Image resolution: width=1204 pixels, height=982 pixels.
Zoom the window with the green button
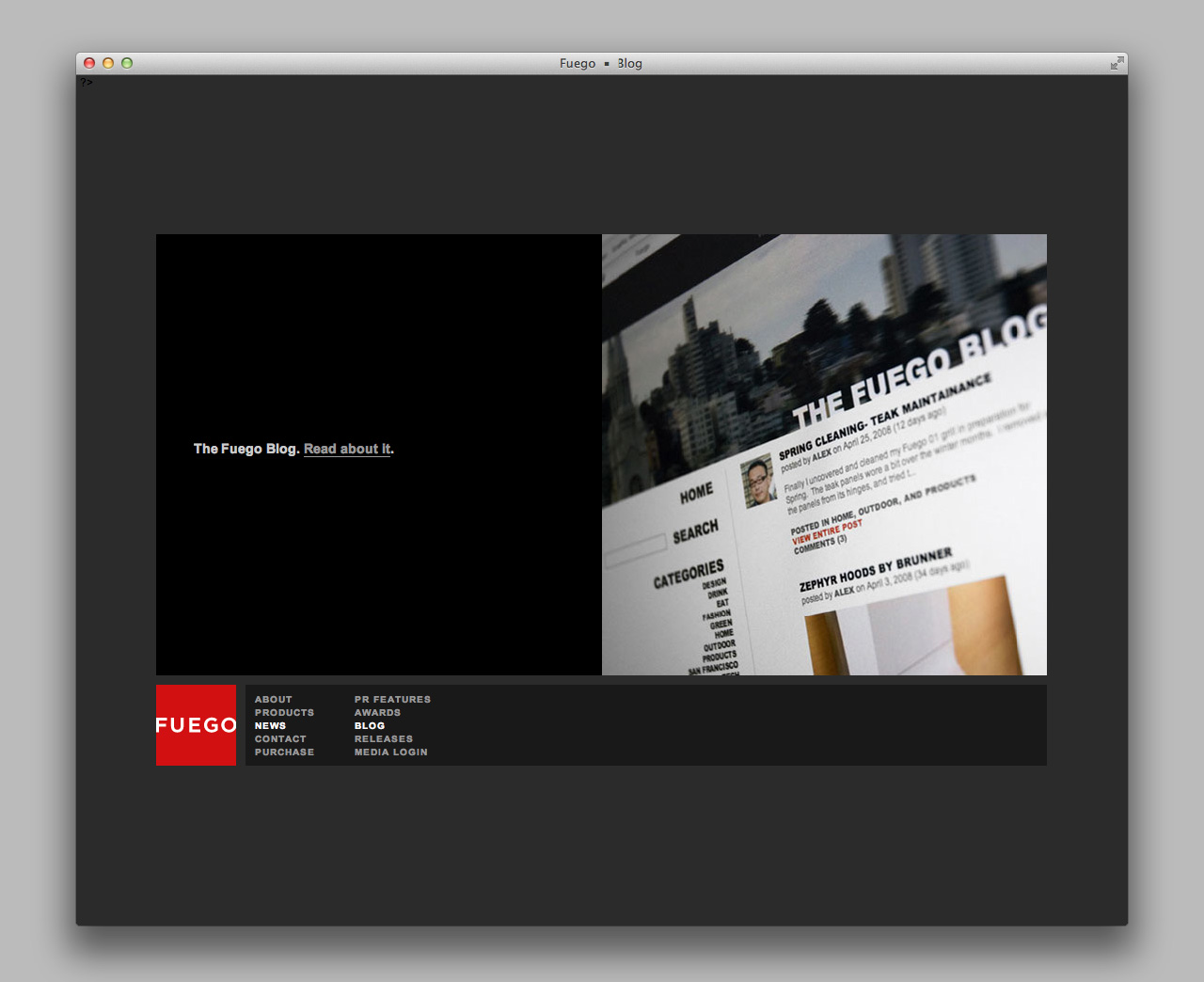click(x=127, y=63)
